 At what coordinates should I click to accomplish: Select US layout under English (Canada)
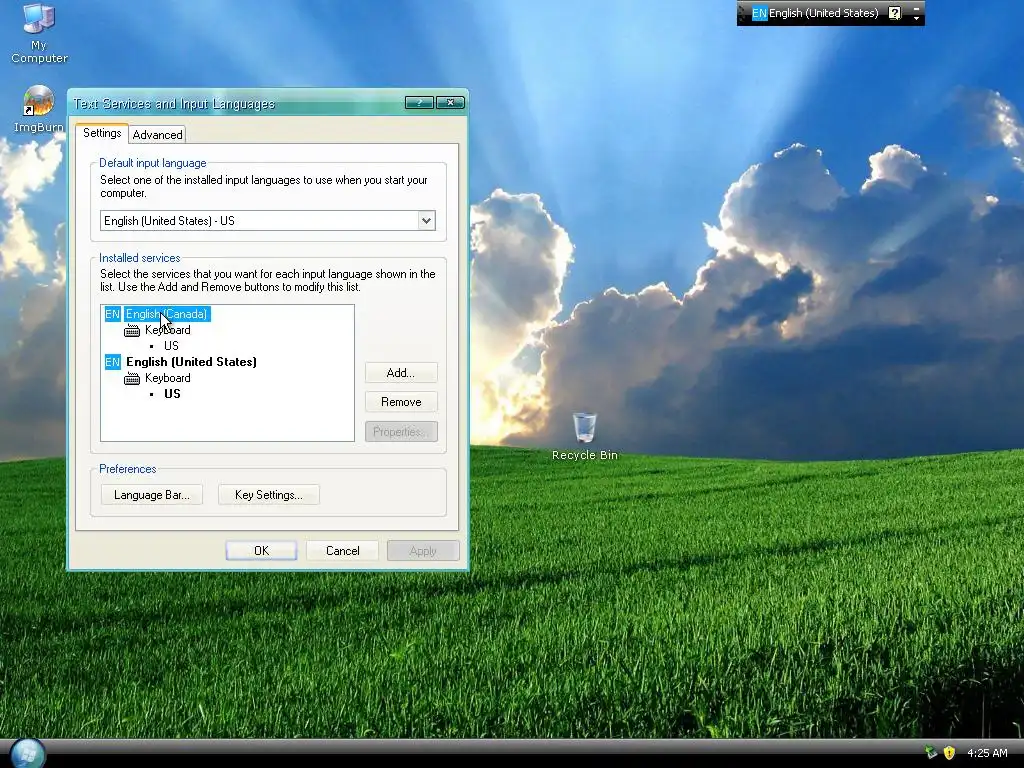171,345
